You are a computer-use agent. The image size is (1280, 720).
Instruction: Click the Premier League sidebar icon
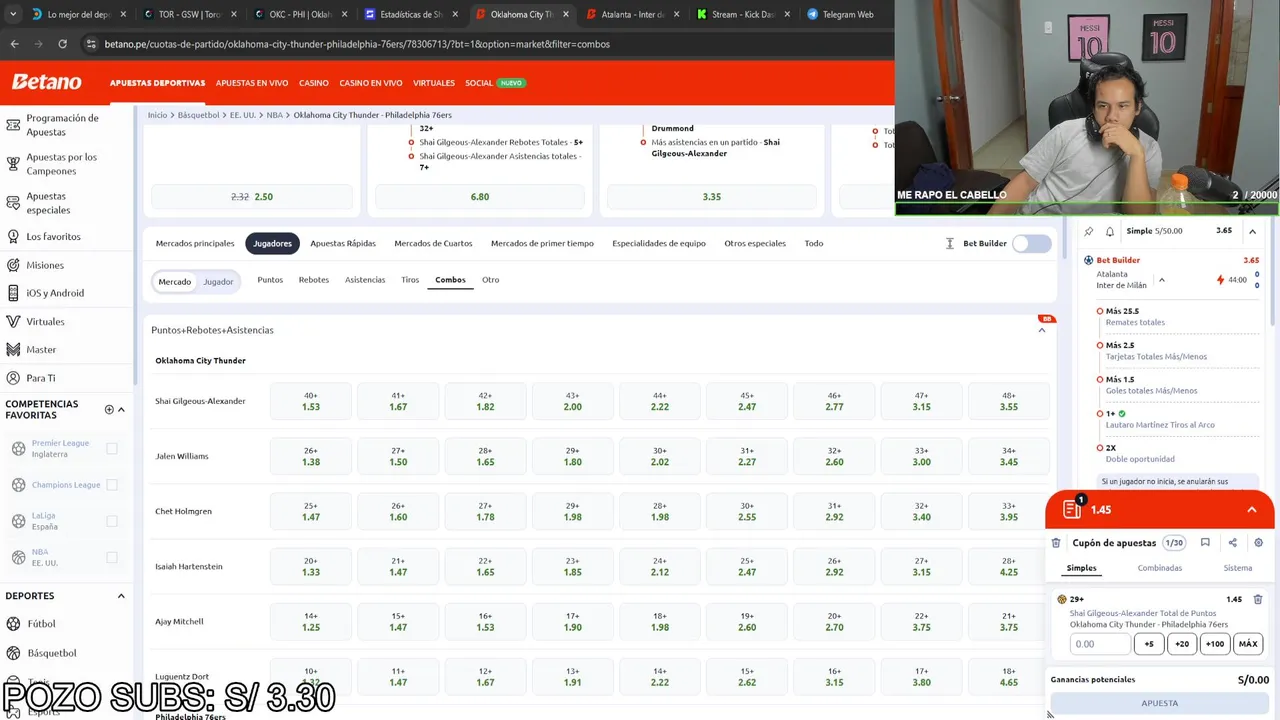18,449
